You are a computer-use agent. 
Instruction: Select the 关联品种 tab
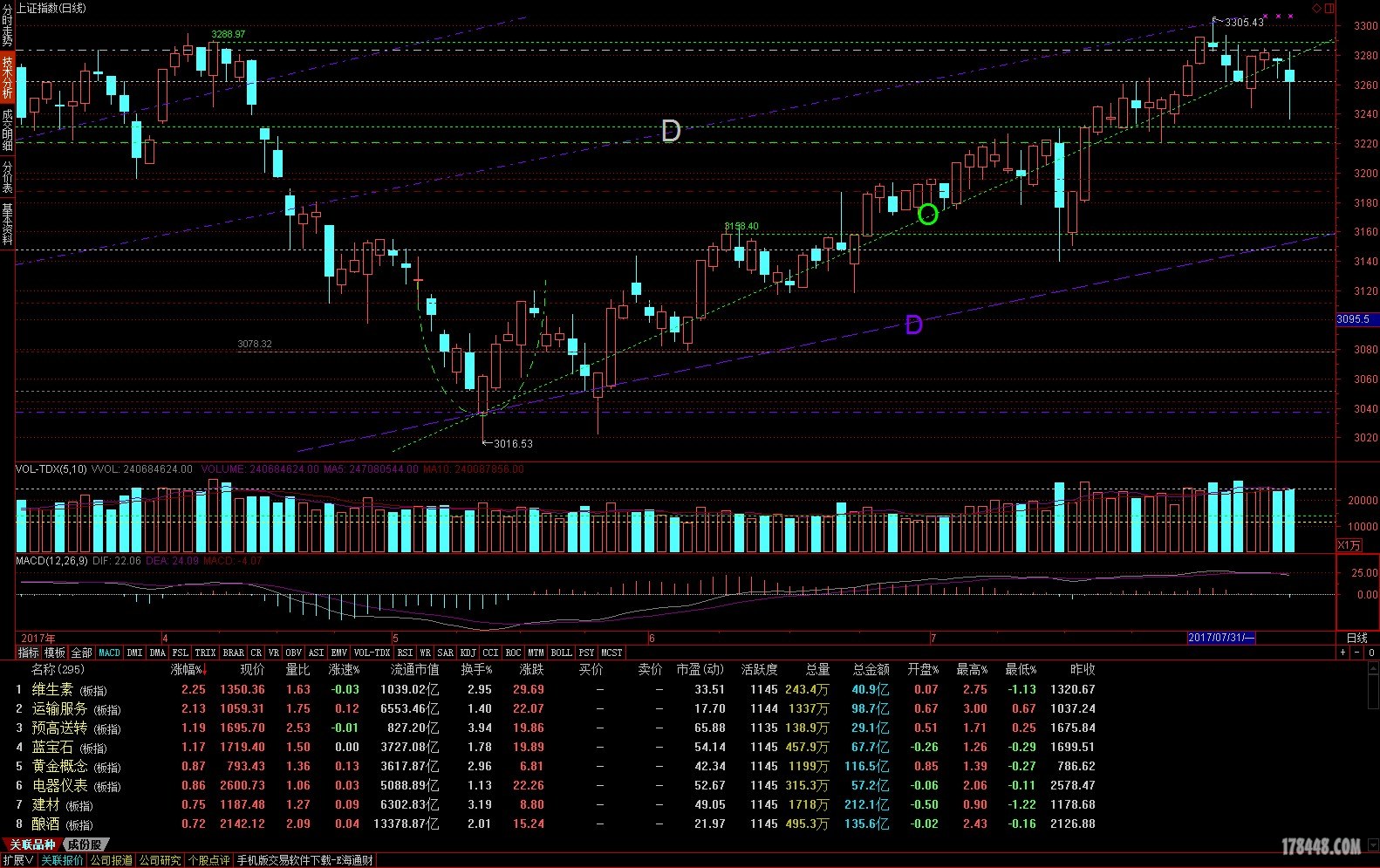point(31,844)
